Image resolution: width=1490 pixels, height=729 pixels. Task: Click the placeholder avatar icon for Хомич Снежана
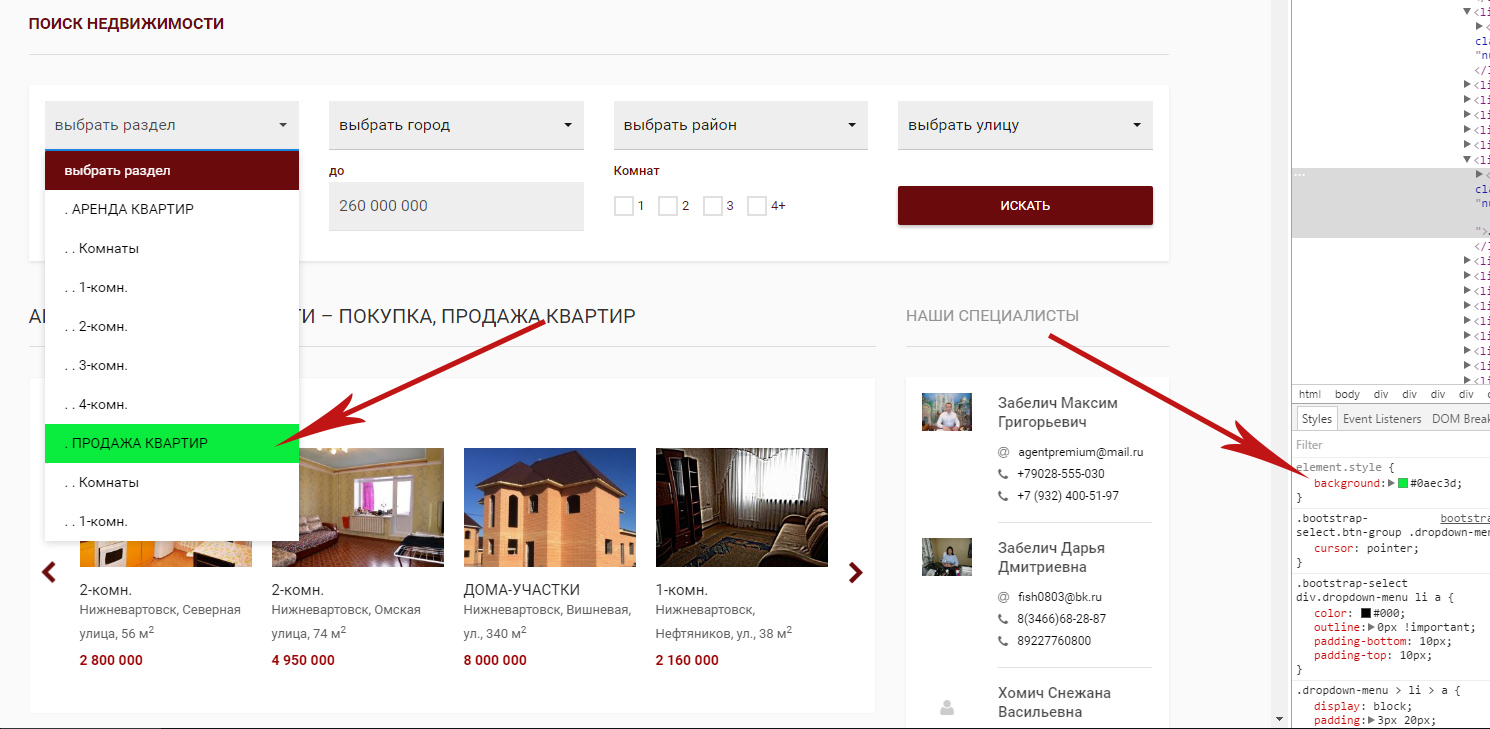tap(947, 707)
